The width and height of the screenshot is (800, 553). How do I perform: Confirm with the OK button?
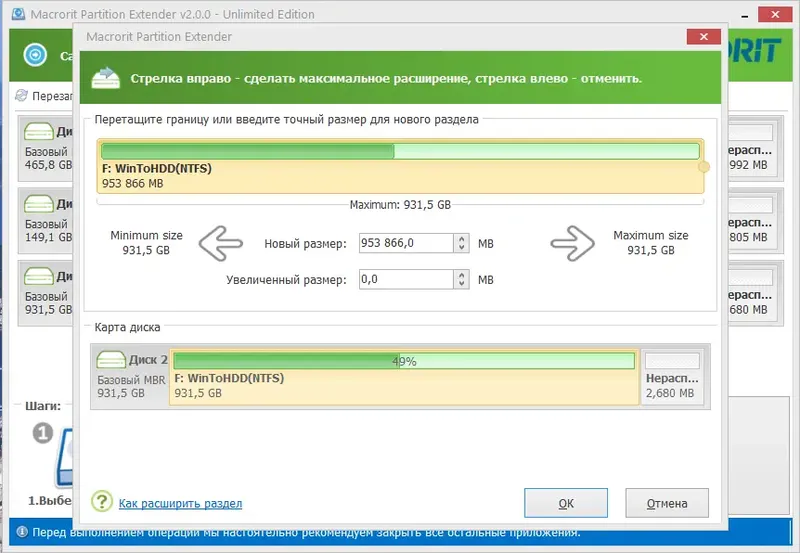(566, 503)
